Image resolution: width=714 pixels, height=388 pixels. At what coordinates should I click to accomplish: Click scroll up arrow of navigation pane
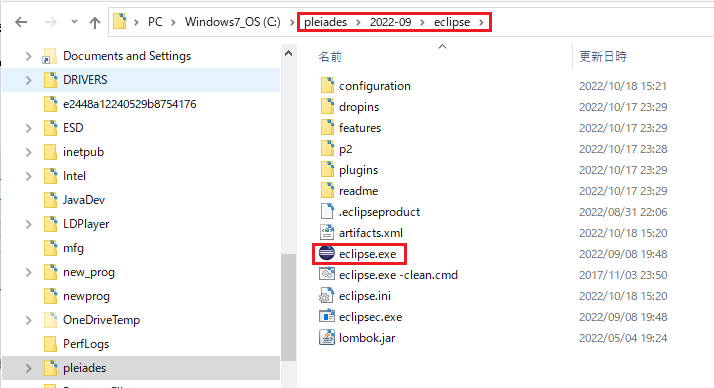pyautogui.click(x=288, y=54)
